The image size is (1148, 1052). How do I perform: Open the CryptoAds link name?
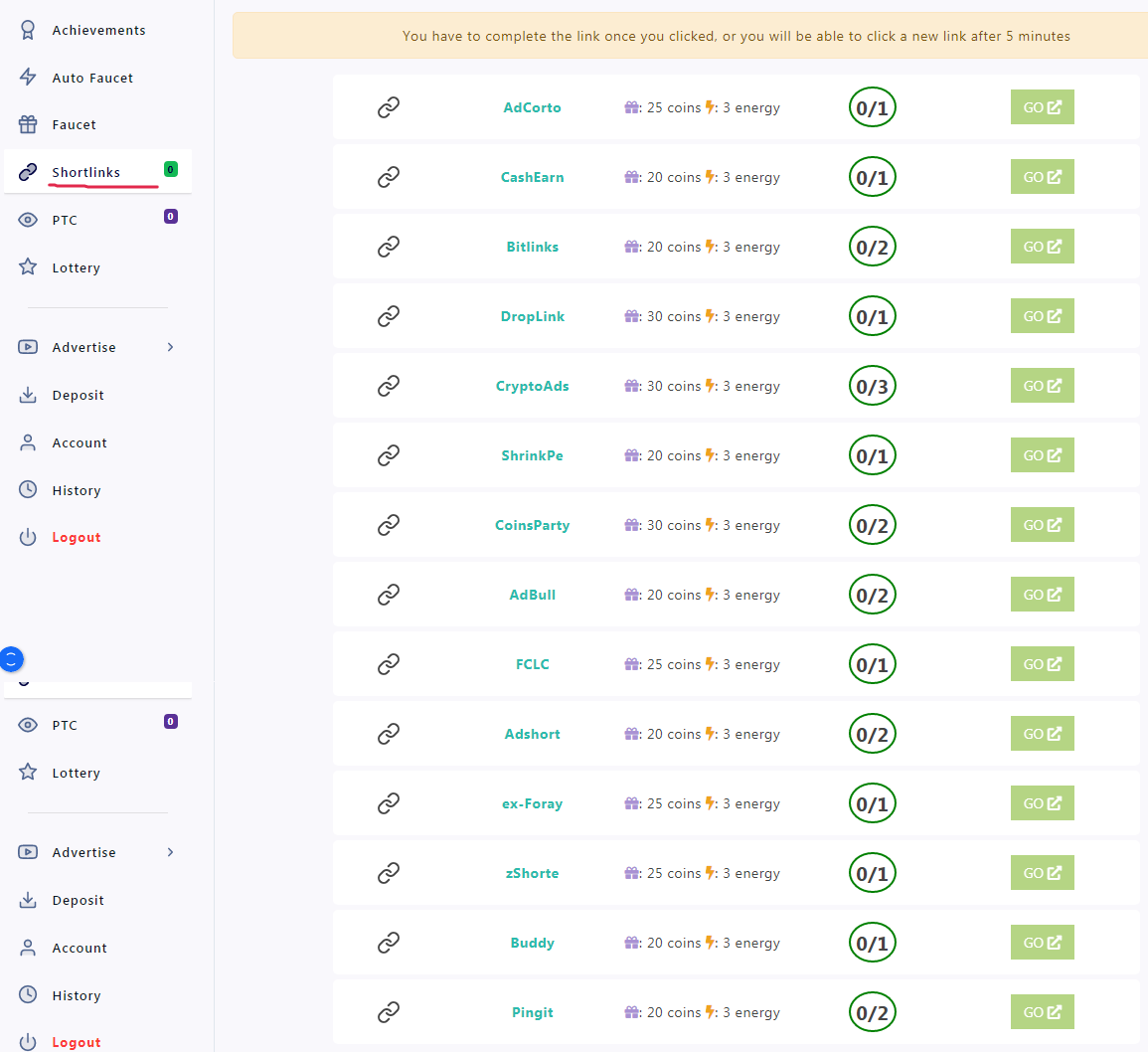tap(533, 386)
